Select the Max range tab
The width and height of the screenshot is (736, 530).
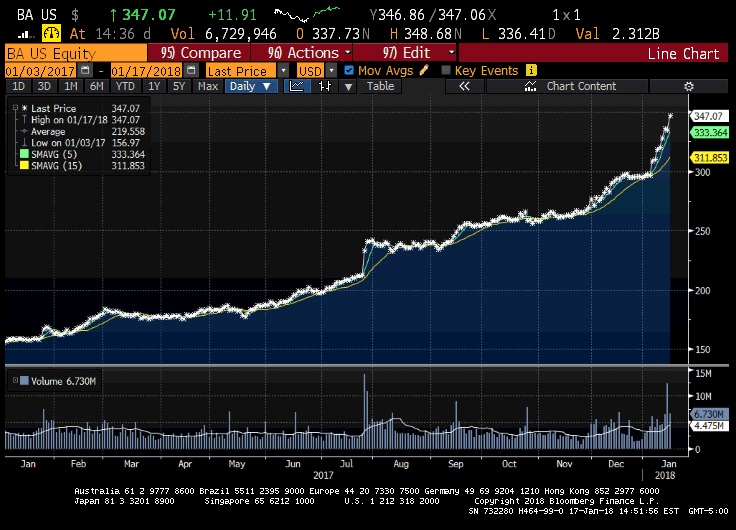208,86
